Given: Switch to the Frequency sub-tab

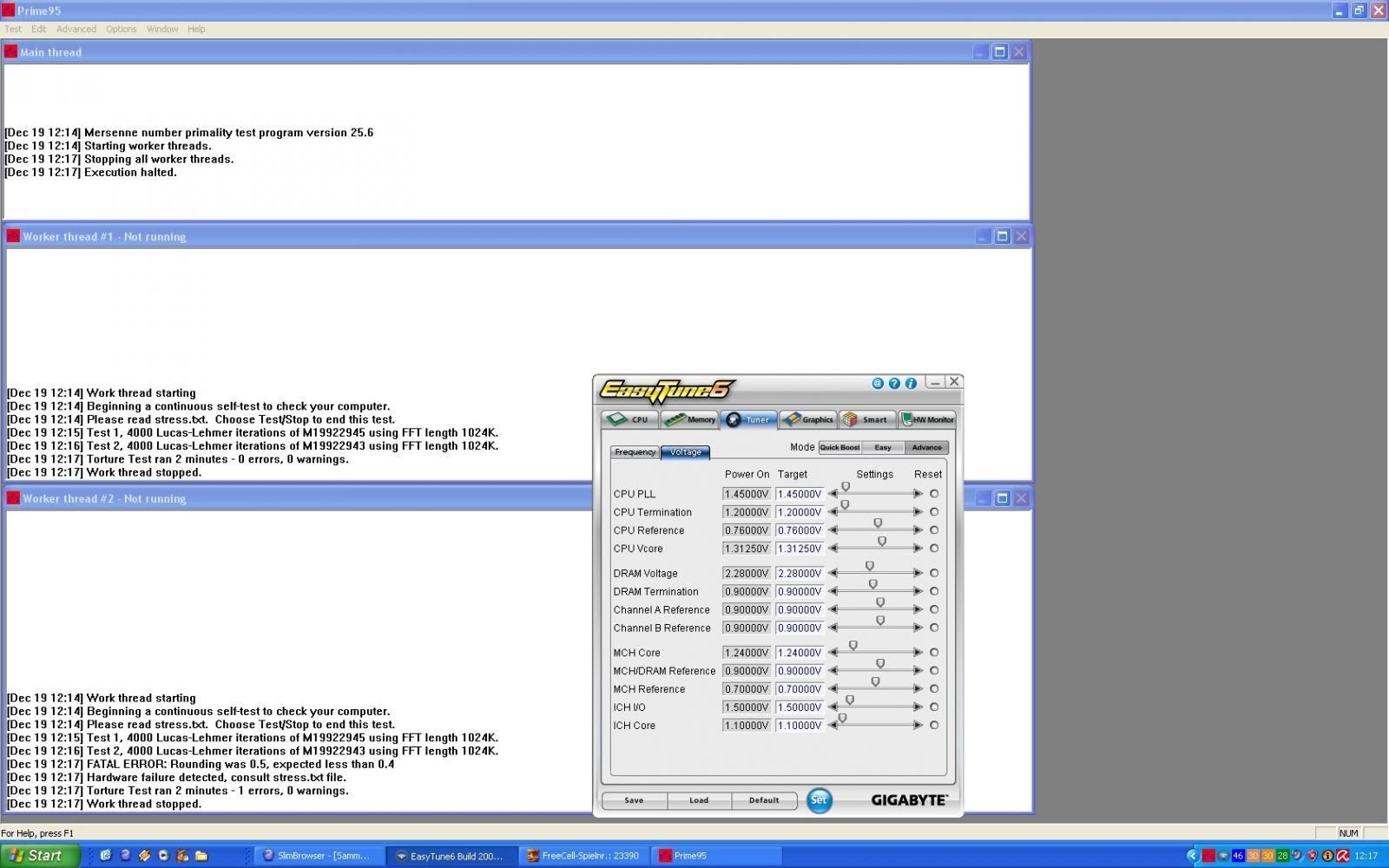Looking at the screenshot, I should click(635, 452).
